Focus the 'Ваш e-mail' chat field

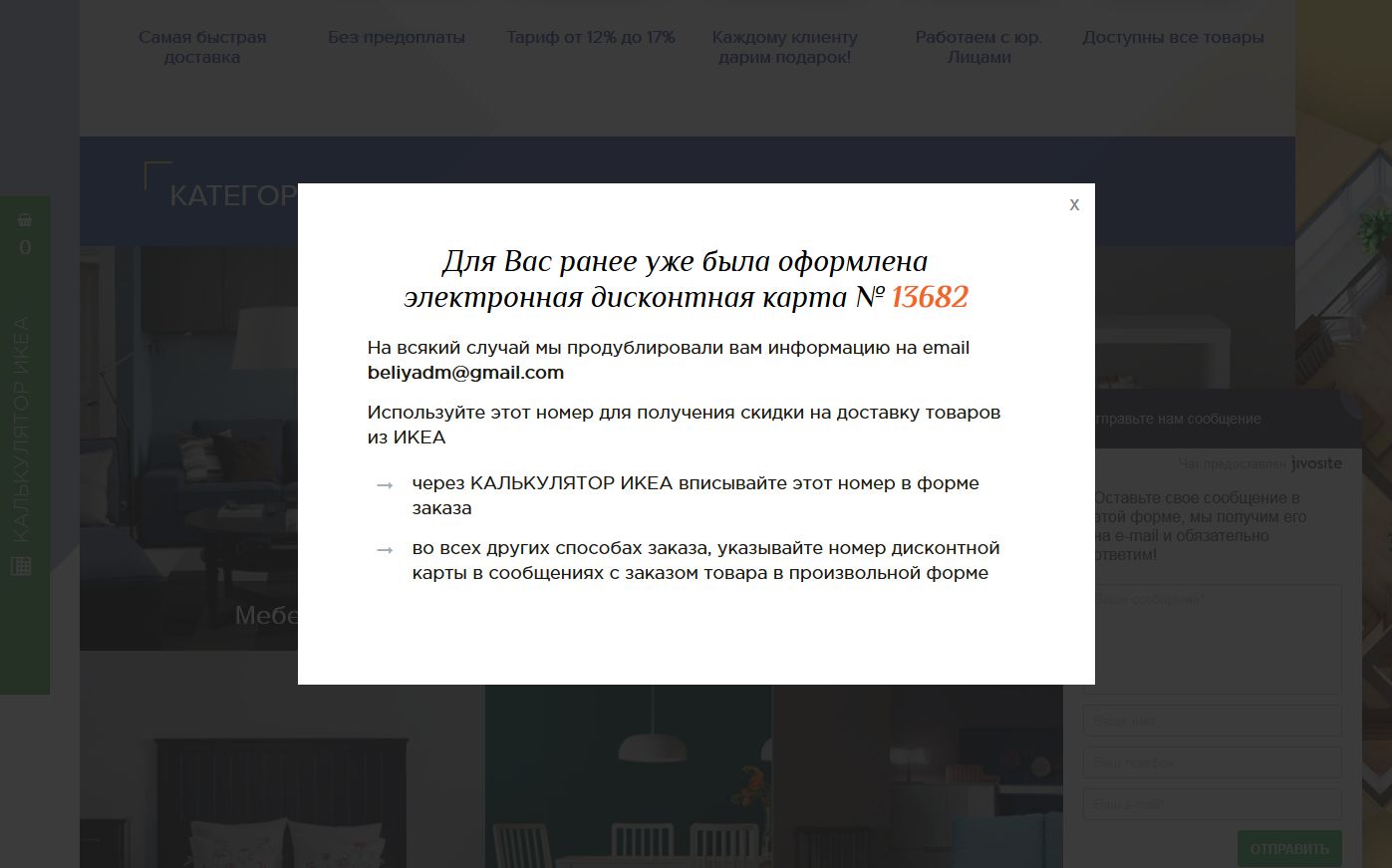(x=1212, y=804)
